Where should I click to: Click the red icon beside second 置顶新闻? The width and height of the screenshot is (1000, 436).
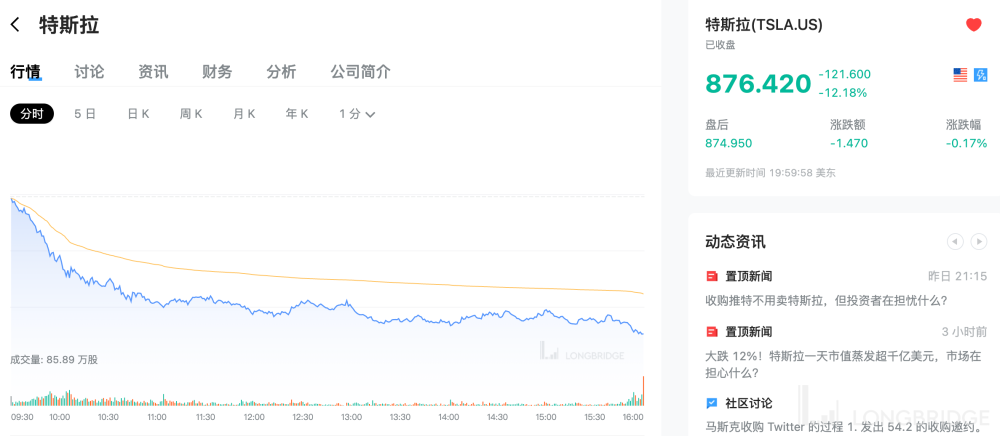coord(712,332)
